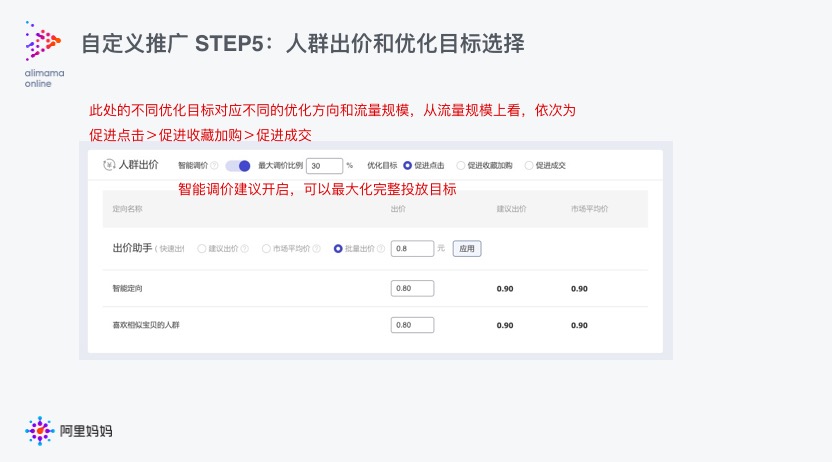
Task: Click the 阿里妈妈 logo at the bottom
Action: tap(68, 431)
